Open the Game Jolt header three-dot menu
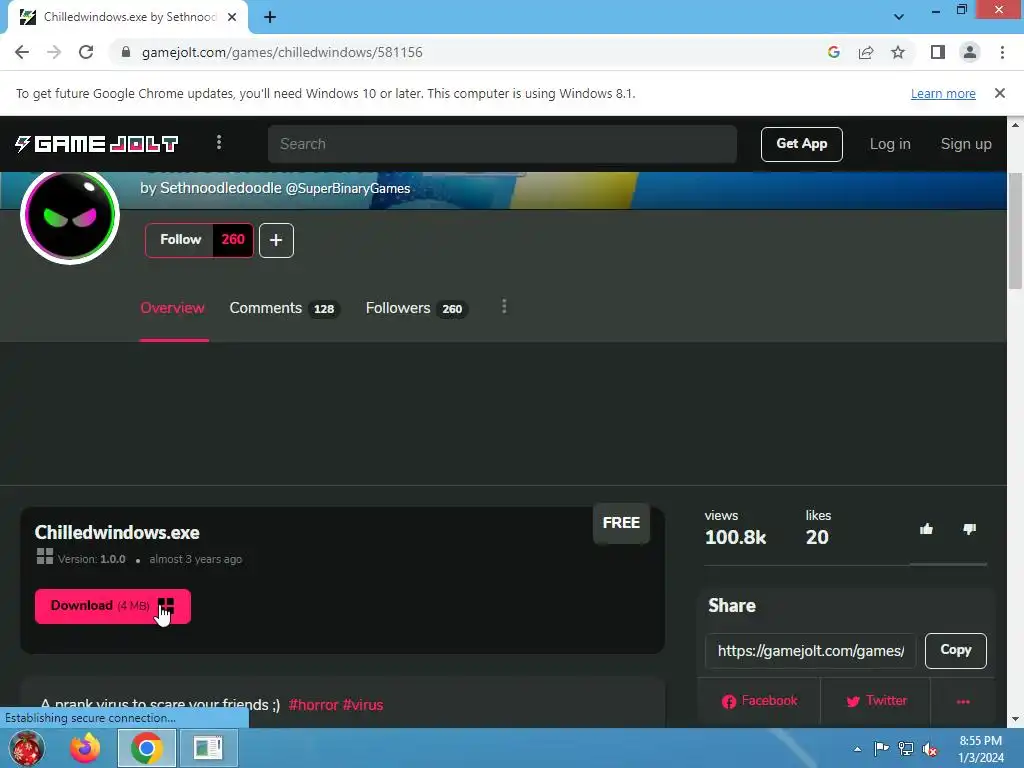 point(219,143)
